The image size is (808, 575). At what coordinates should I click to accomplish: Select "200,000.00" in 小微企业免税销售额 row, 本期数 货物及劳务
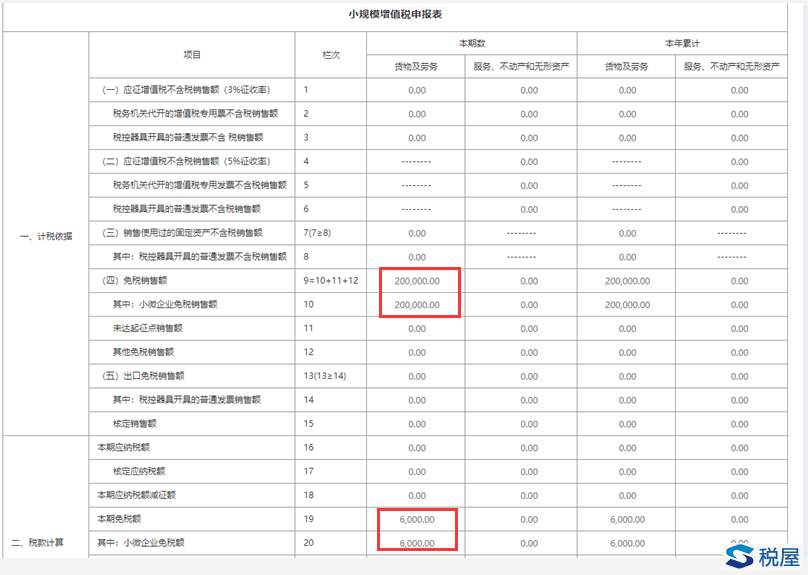pyautogui.click(x=417, y=305)
